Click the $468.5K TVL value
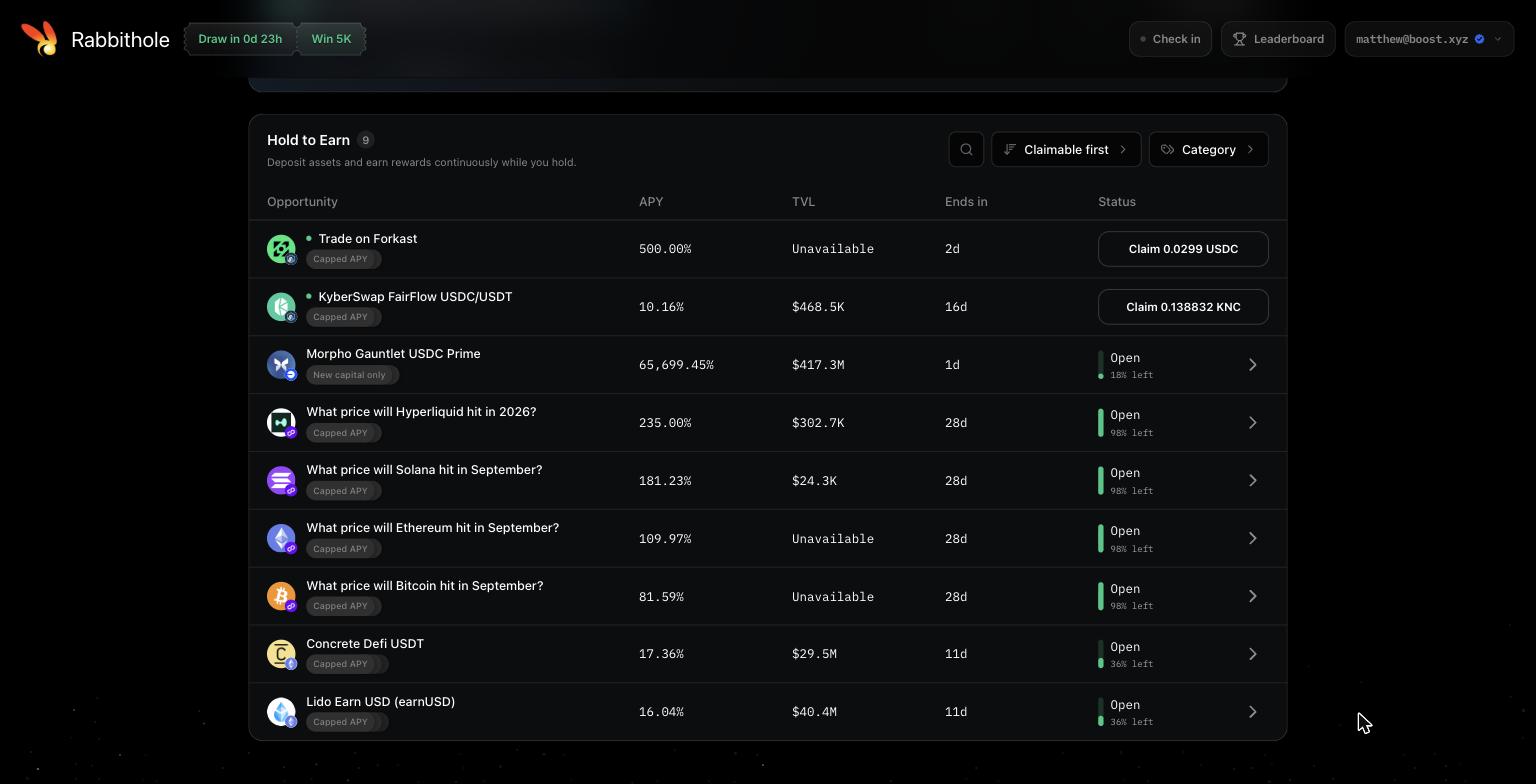Viewport: 1536px width, 784px height. tap(818, 307)
